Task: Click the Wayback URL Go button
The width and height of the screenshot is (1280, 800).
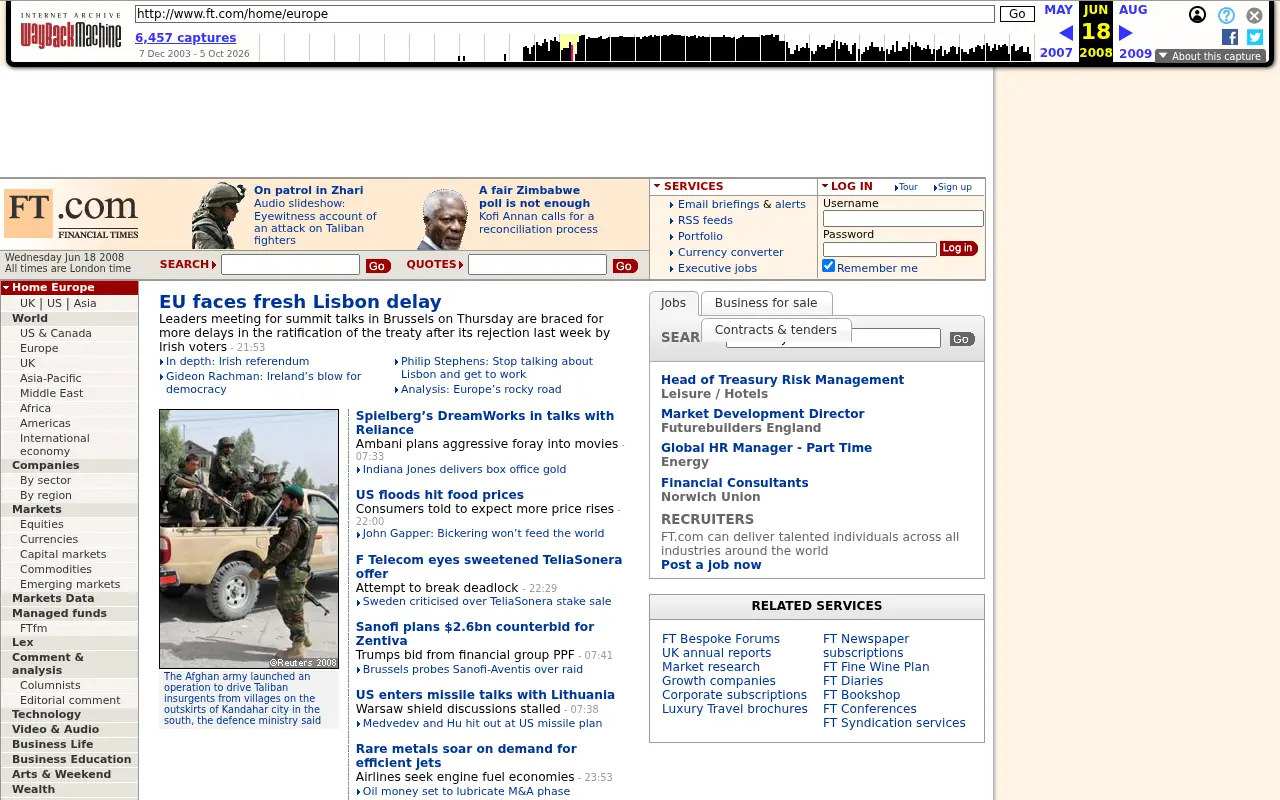Action: (1017, 14)
